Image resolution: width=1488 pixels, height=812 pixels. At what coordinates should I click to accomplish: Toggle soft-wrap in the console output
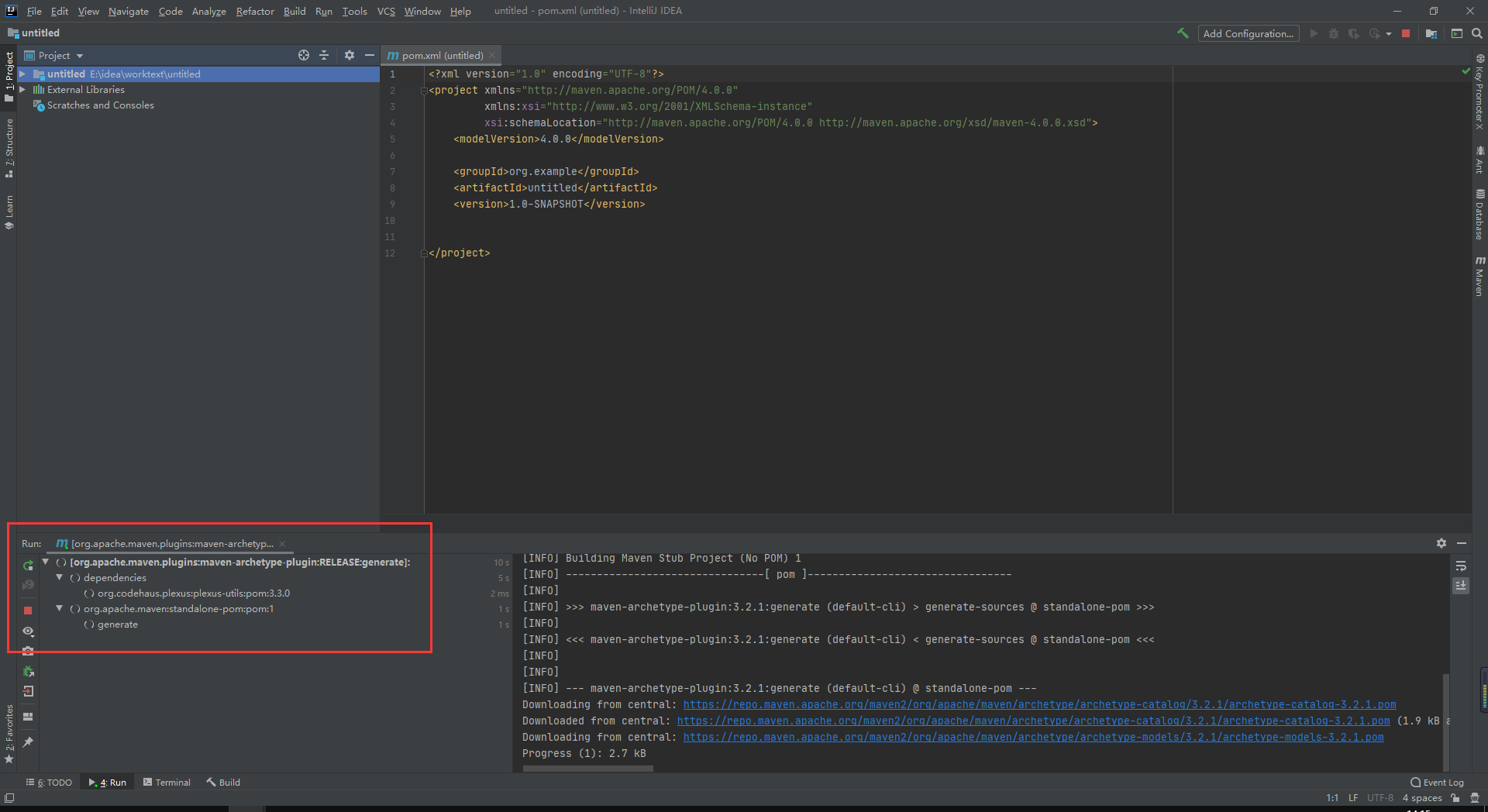pyautogui.click(x=1461, y=566)
